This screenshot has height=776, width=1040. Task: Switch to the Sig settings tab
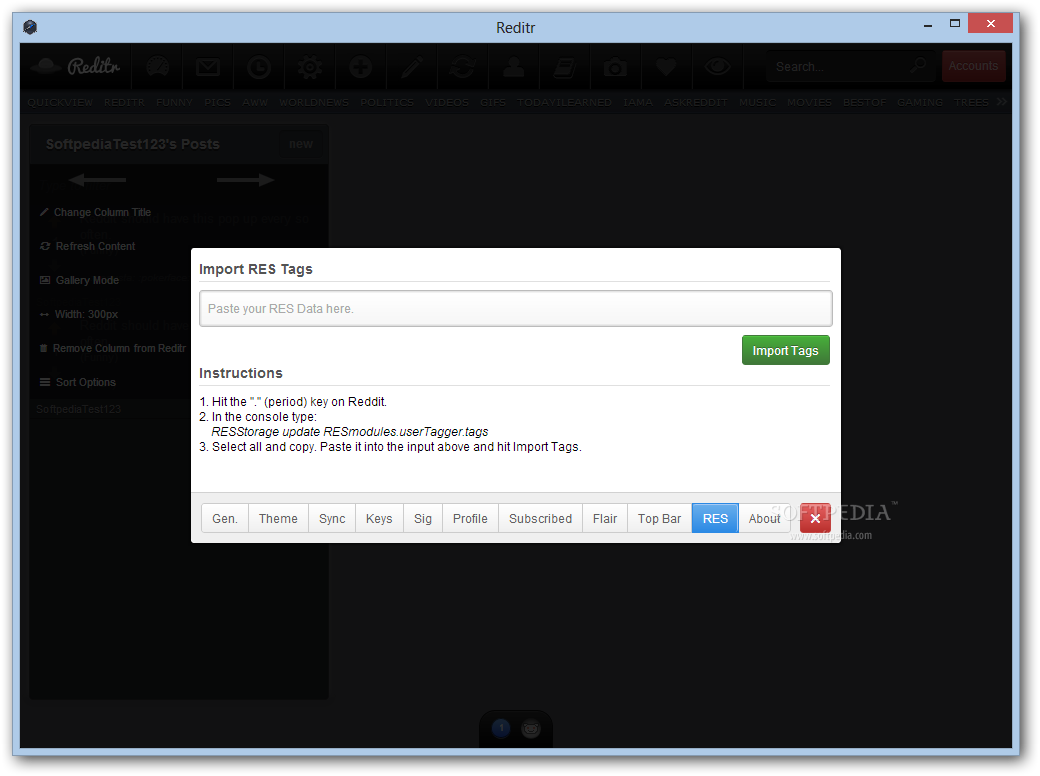click(x=423, y=518)
